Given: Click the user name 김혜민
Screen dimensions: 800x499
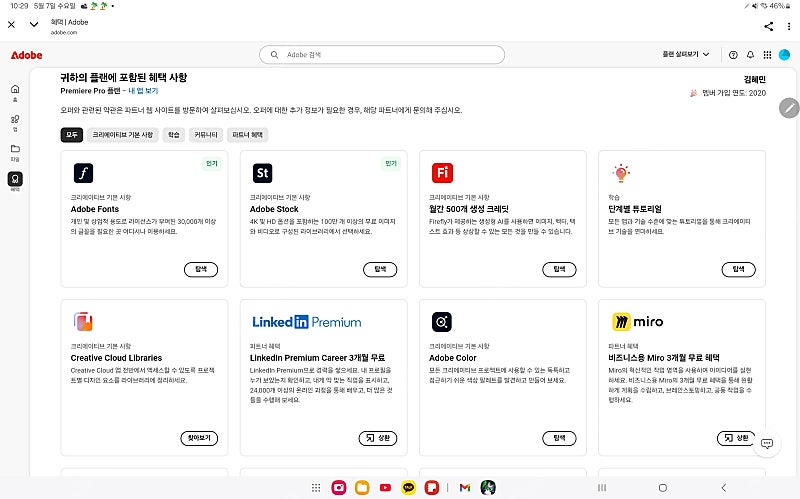Looking at the screenshot, I should pos(755,80).
